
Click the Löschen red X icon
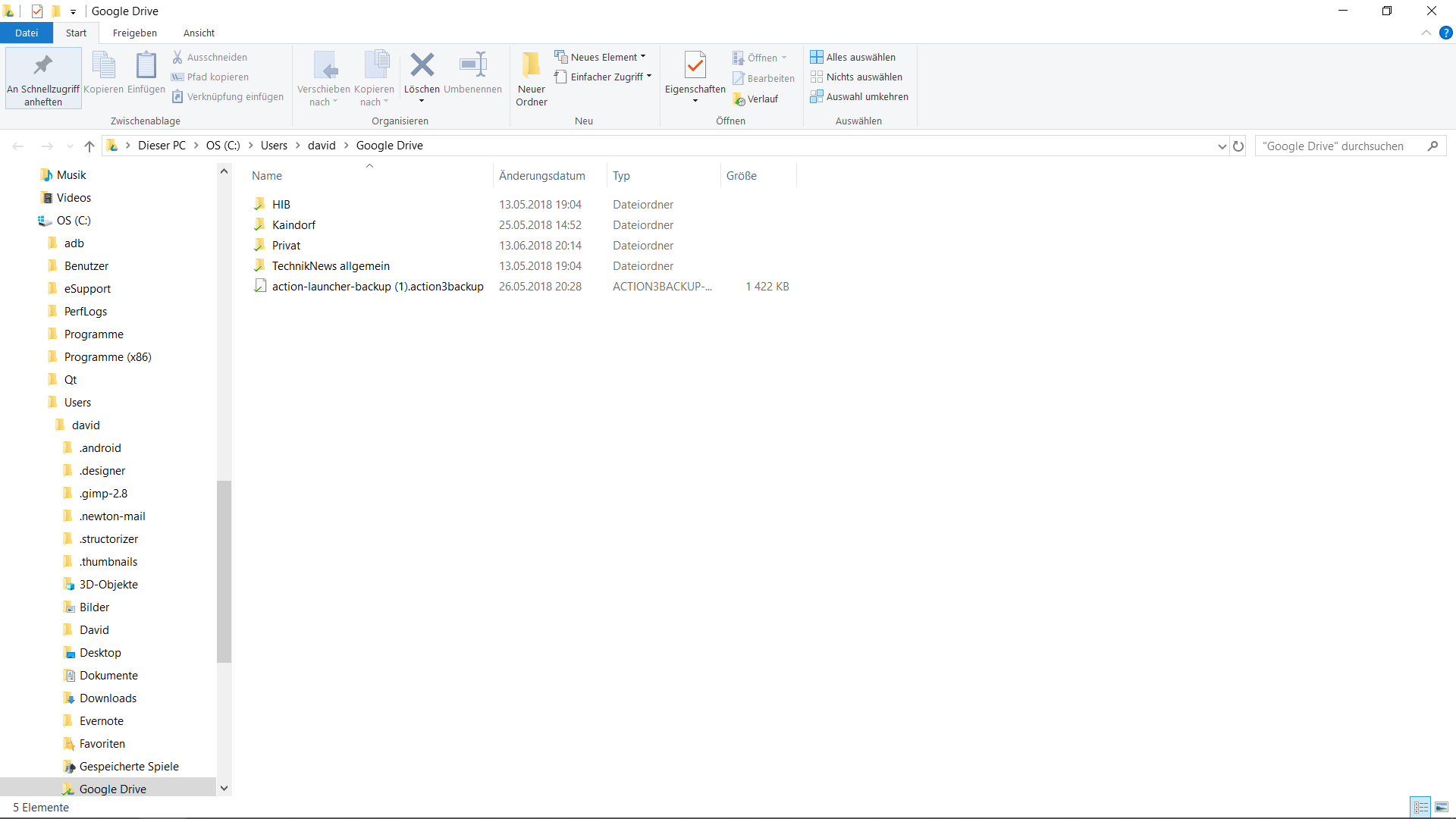422,65
